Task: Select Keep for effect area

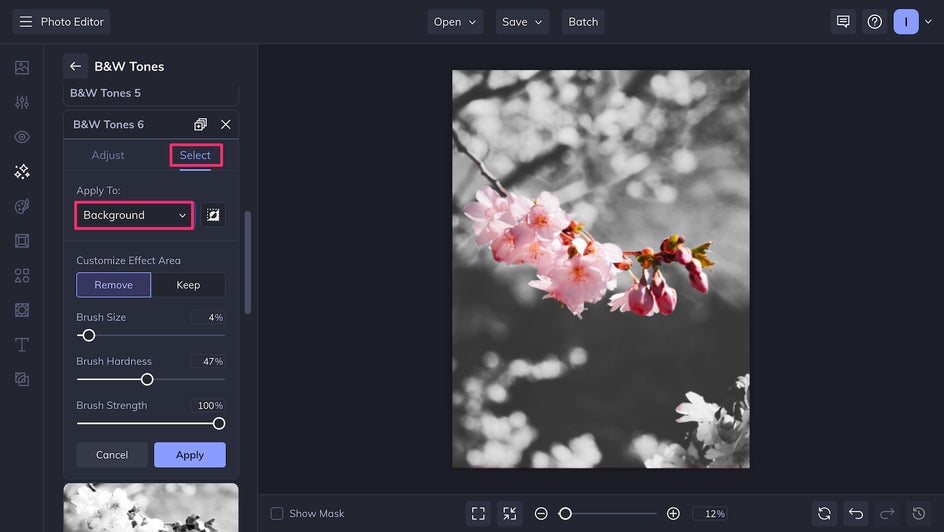Action: (188, 285)
